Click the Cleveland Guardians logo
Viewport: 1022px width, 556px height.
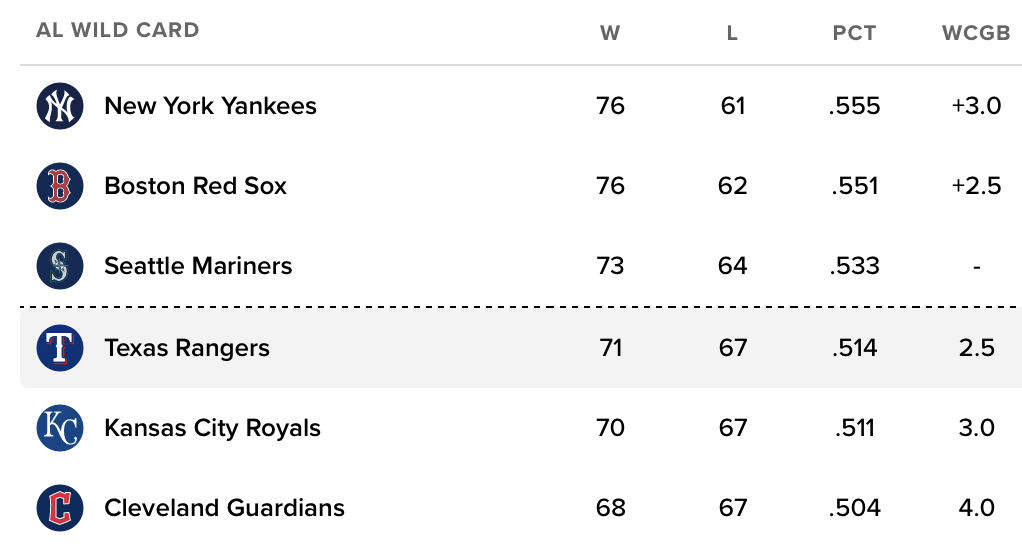pos(60,508)
